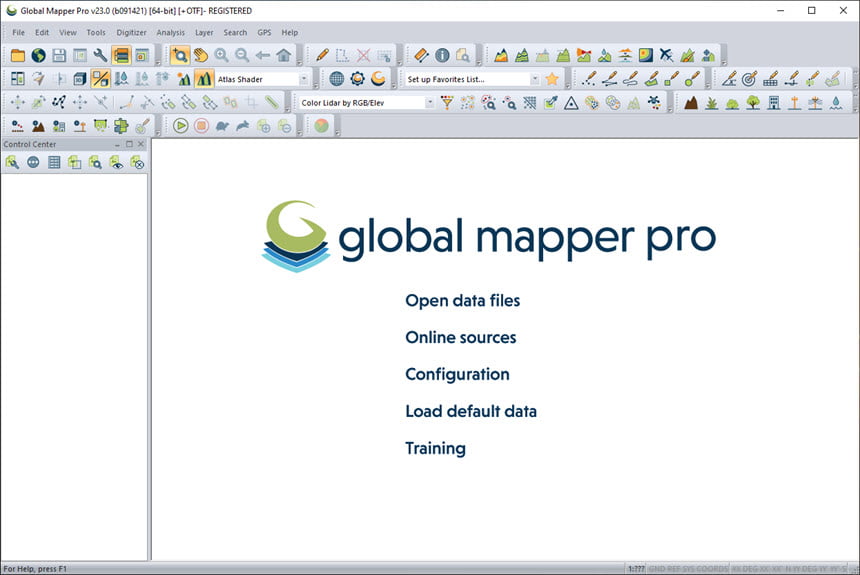
Task: Open the Edit menu
Action: pyautogui.click(x=42, y=32)
